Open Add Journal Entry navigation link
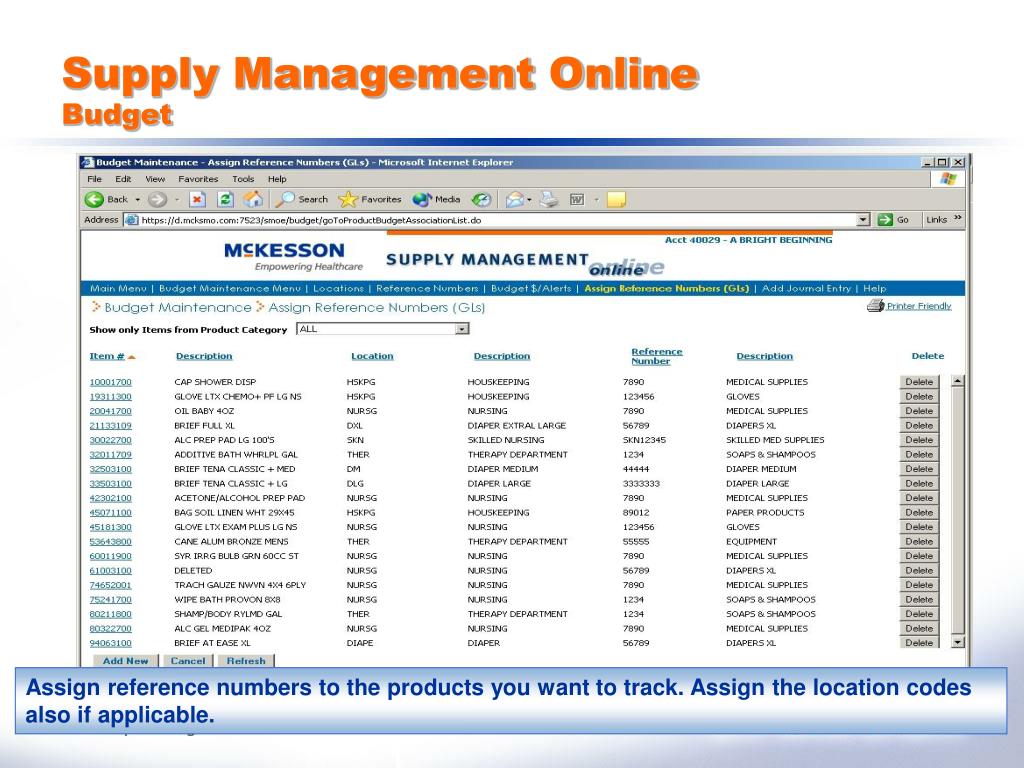The width and height of the screenshot is (1024, 768). pyautogui.click(x=807, y=289)
